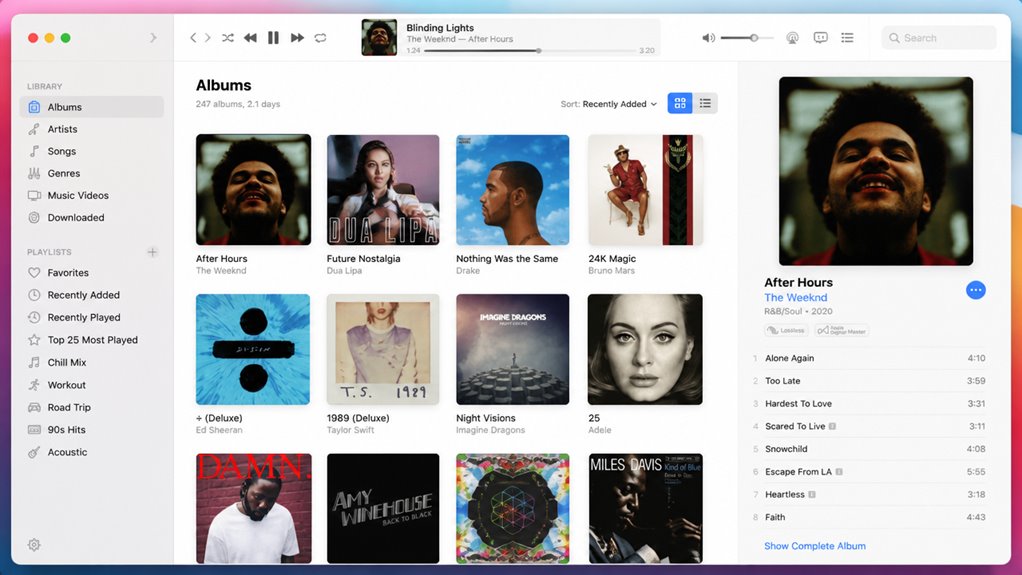Seek within the song progress bar
This screenshot has width=1022, height=575.
pyautogui.click(x=530, y=50)
